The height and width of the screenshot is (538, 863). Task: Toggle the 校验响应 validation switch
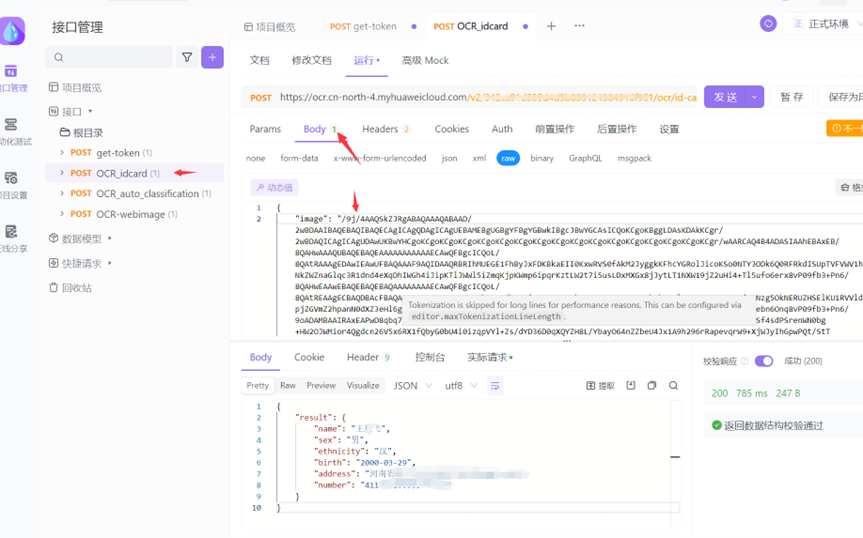pyautogui.click(x=764, y=361)
